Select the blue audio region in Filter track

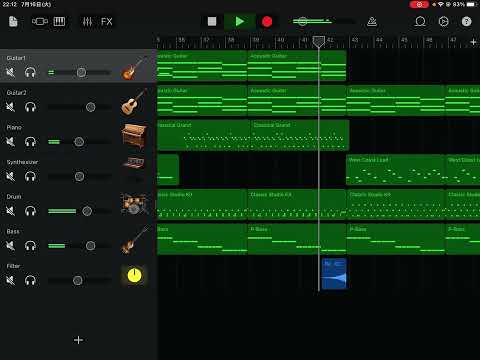[334, 273]
